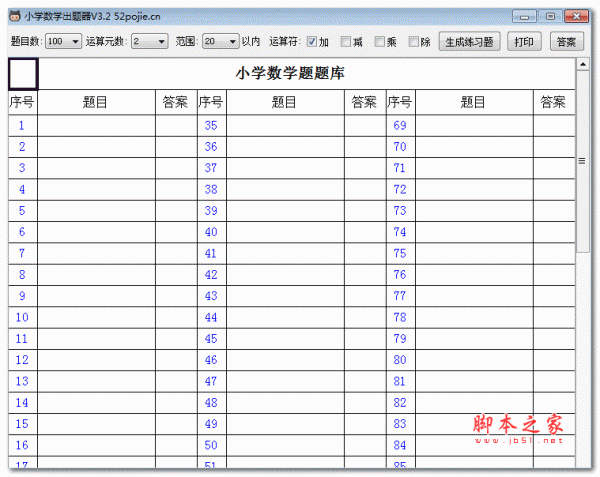Select sequence number 40 cell
Viewport: 600px width, 477px height.
click(212, 232)
